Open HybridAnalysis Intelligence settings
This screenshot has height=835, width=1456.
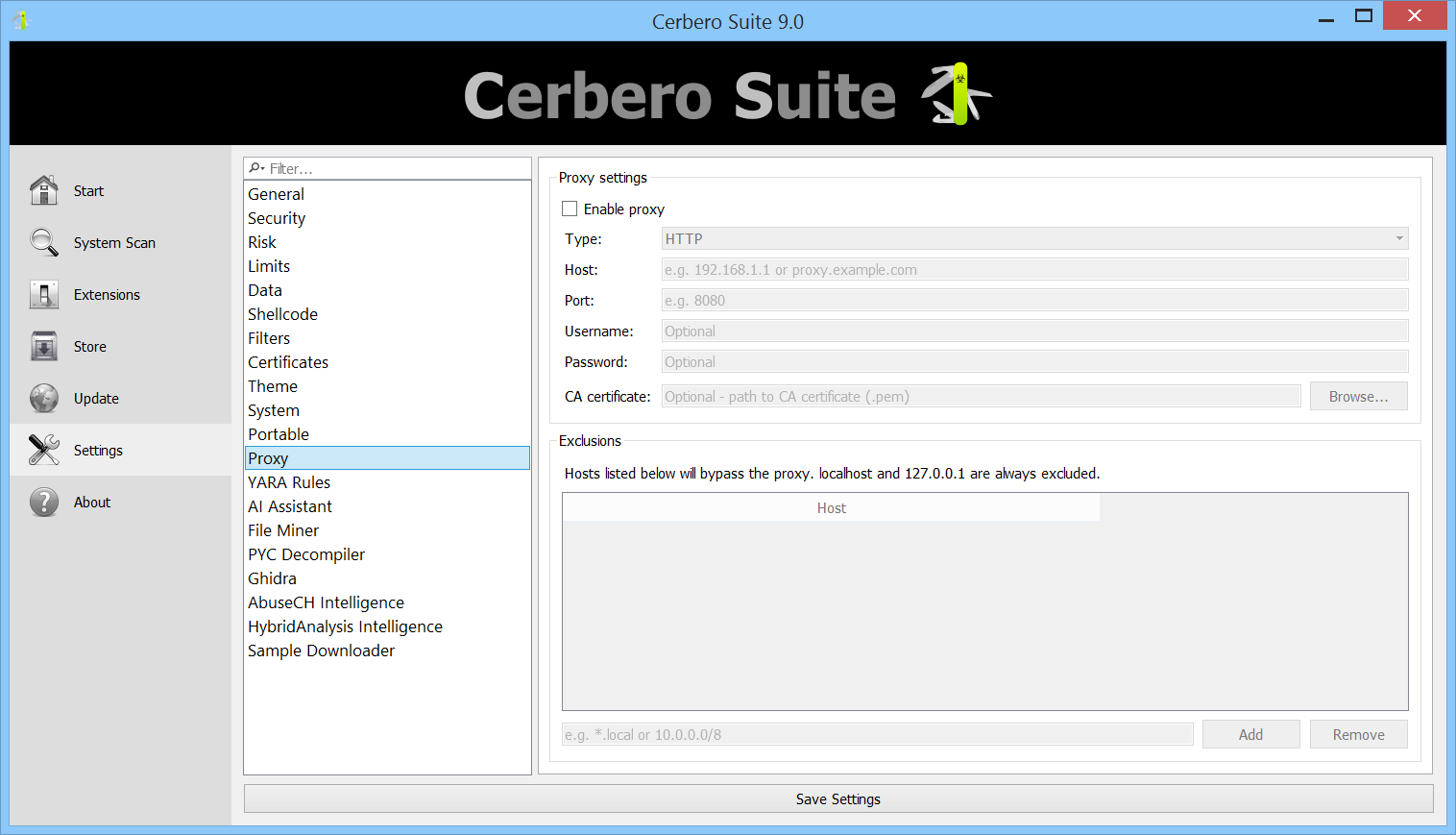click(387, 626)
